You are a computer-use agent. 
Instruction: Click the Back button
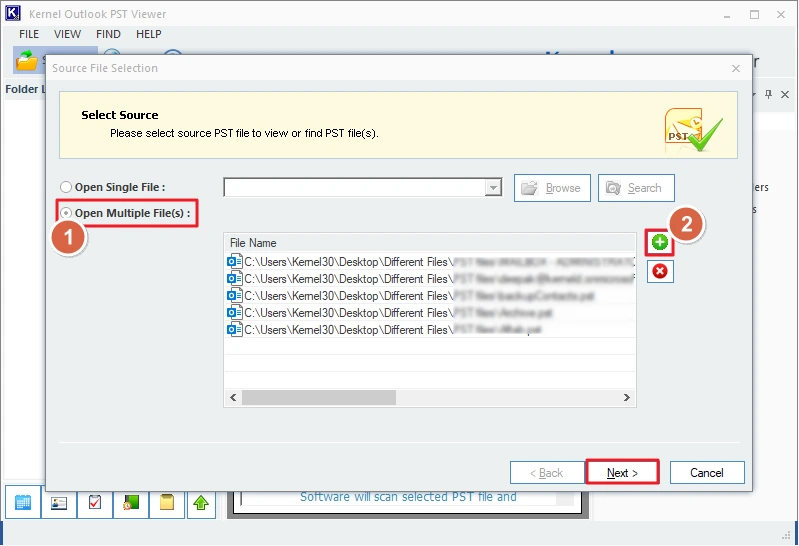547,473
